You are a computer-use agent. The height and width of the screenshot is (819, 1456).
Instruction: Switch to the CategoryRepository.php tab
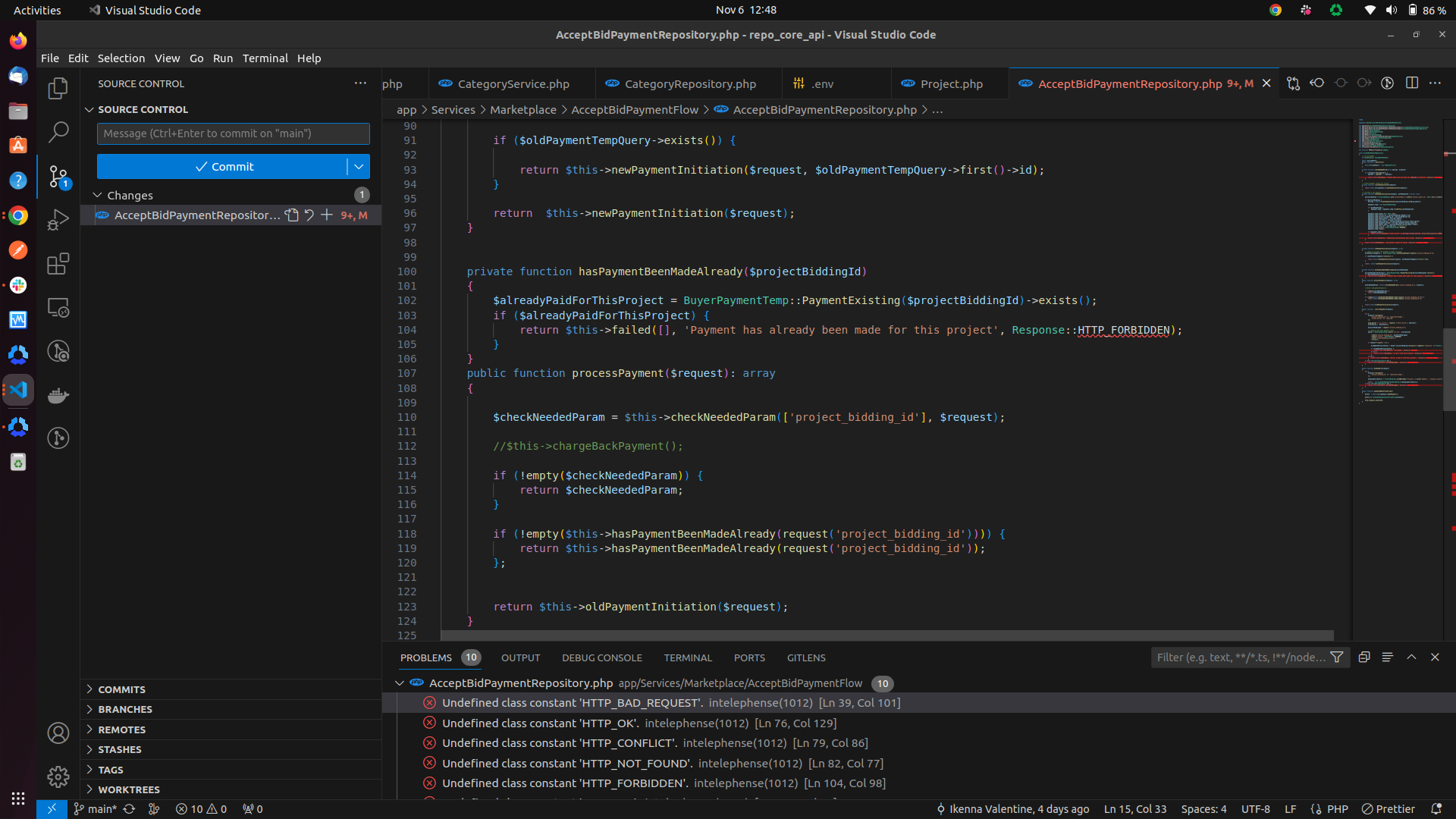[689, 84]
